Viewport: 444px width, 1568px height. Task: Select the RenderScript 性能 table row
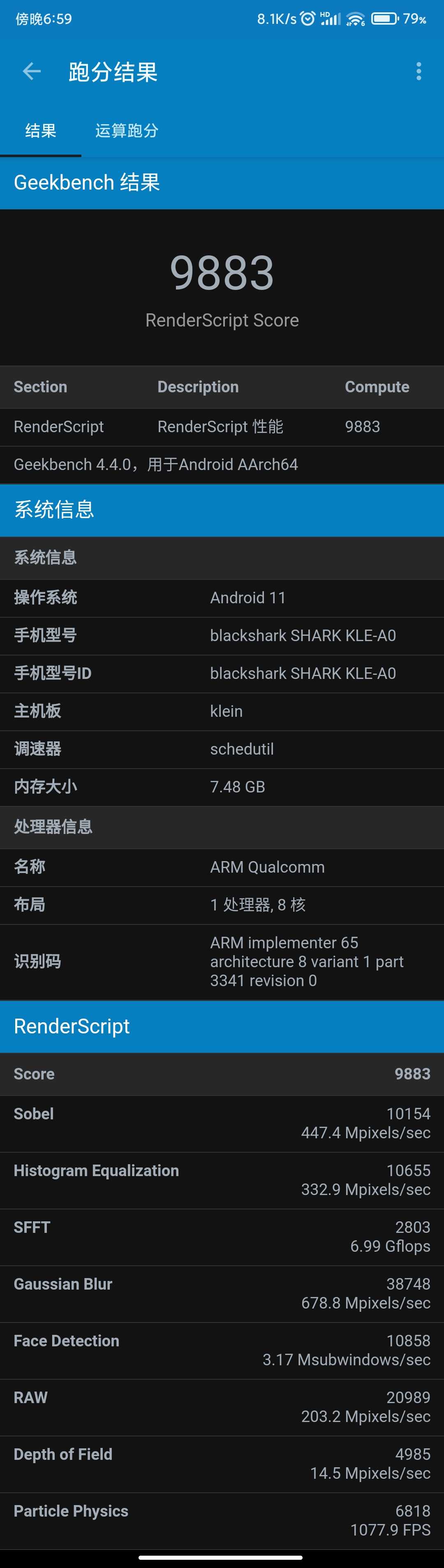tap(222, 427)
